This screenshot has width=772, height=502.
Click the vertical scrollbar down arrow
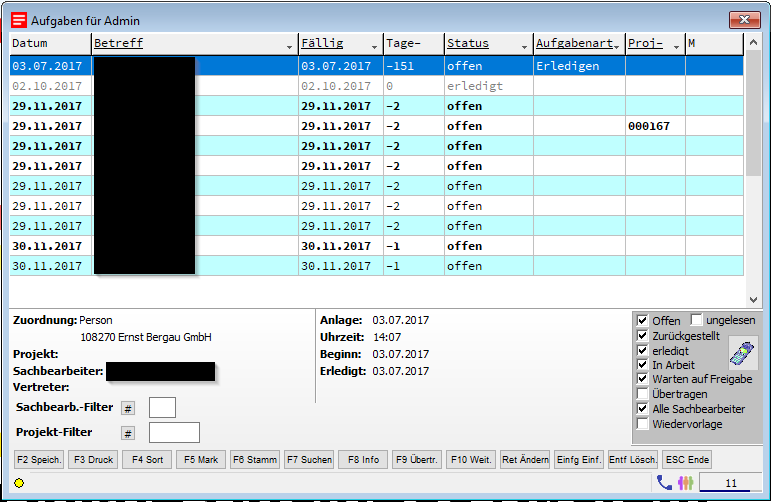point(753,300)
